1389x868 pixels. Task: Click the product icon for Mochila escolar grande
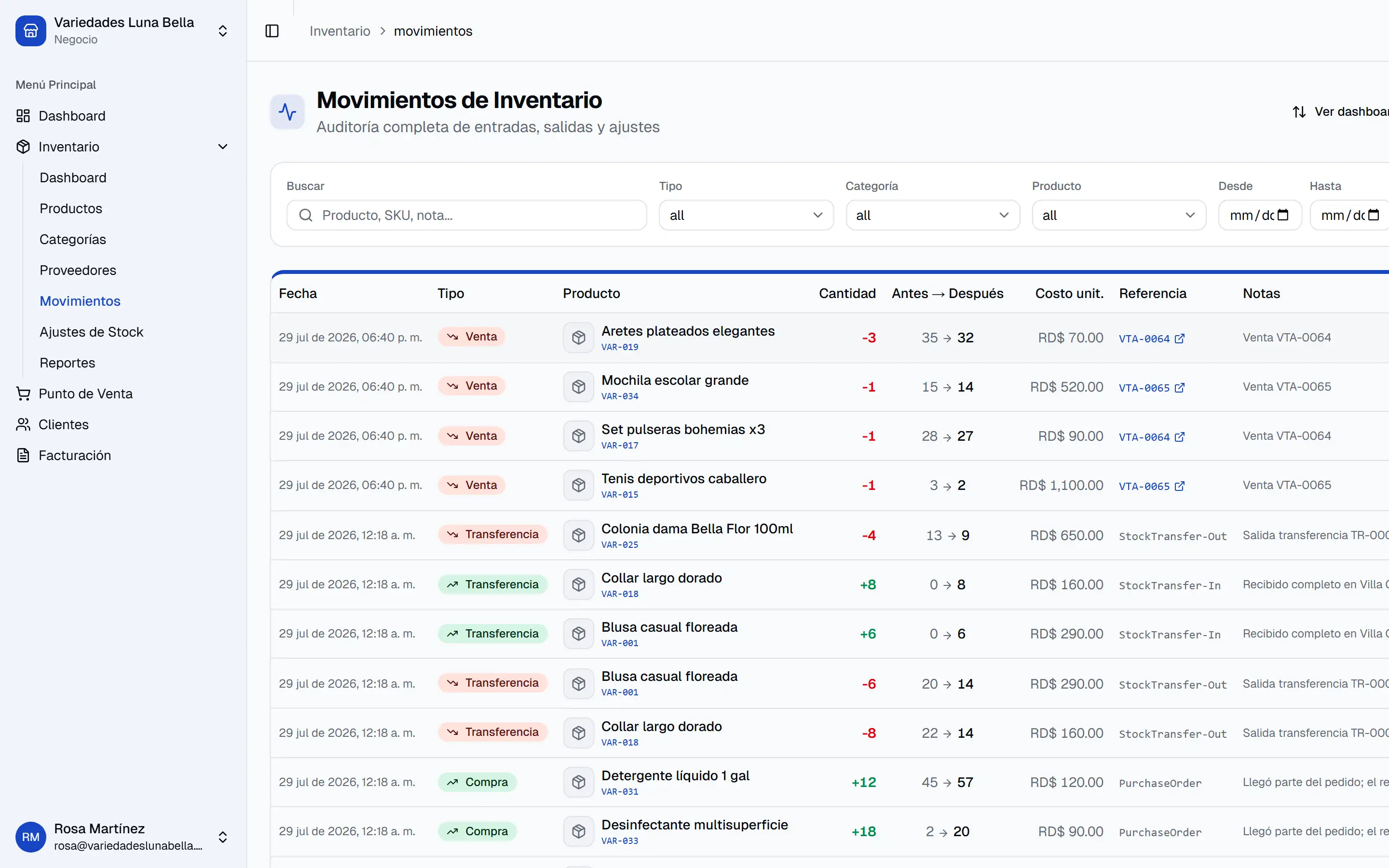[x=579, y=387]
